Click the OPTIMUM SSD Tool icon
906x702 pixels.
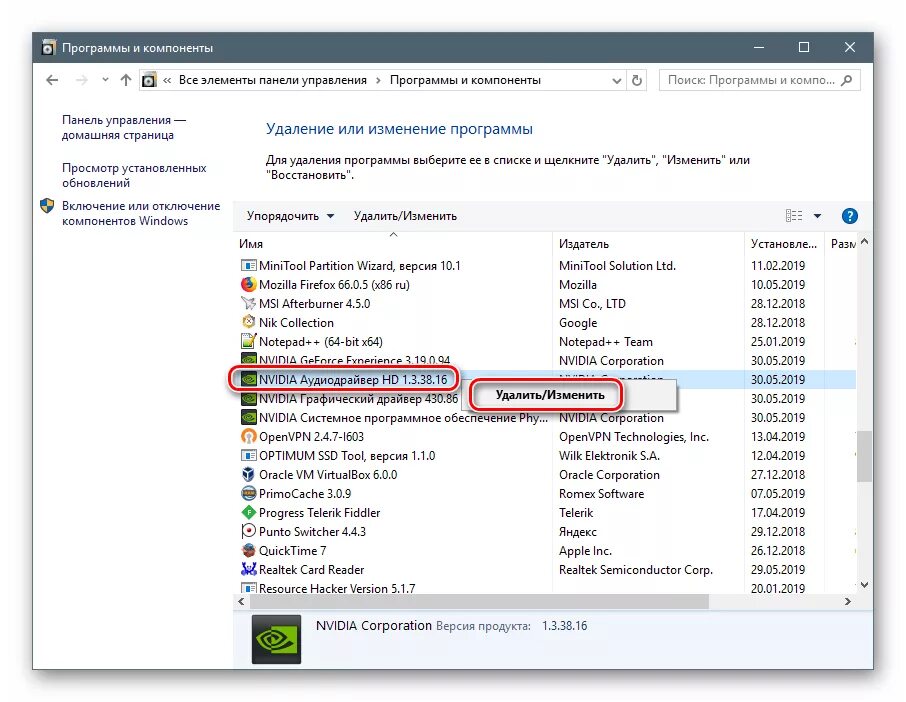(x=248, y=455)
